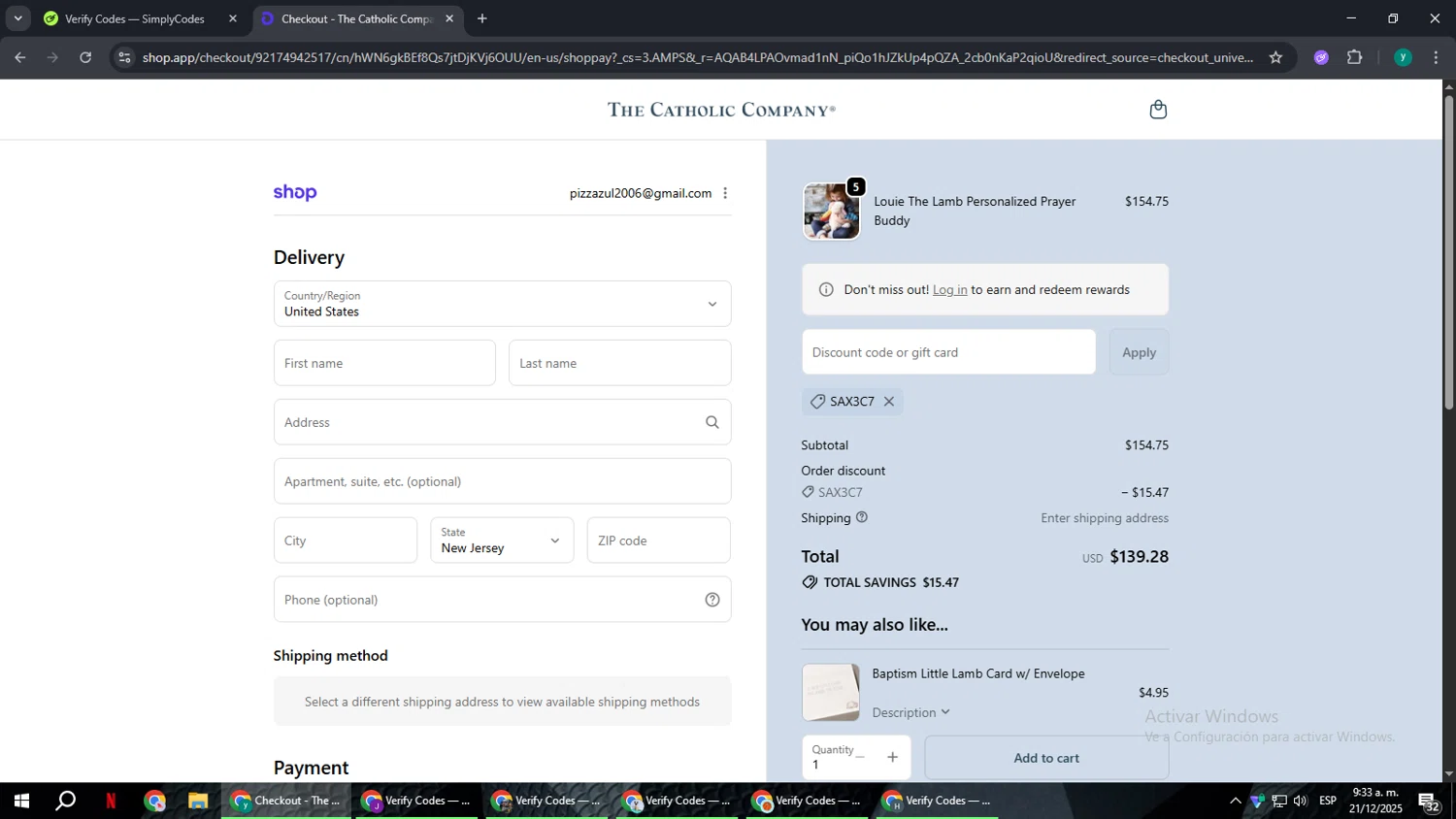Click the browser forward arrow
The image size is (1456, 819).
coord(53,57)
